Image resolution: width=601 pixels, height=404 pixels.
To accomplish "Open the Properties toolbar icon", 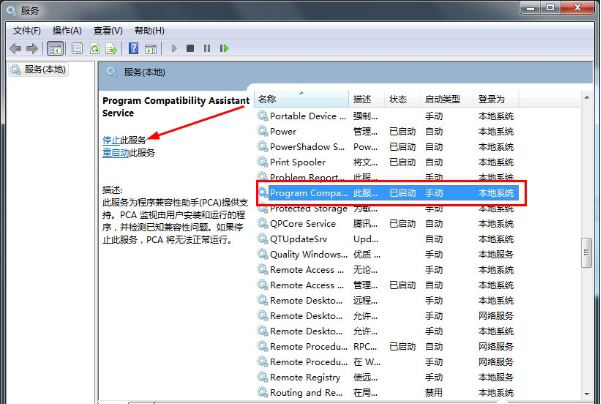I will click(77, 48).
